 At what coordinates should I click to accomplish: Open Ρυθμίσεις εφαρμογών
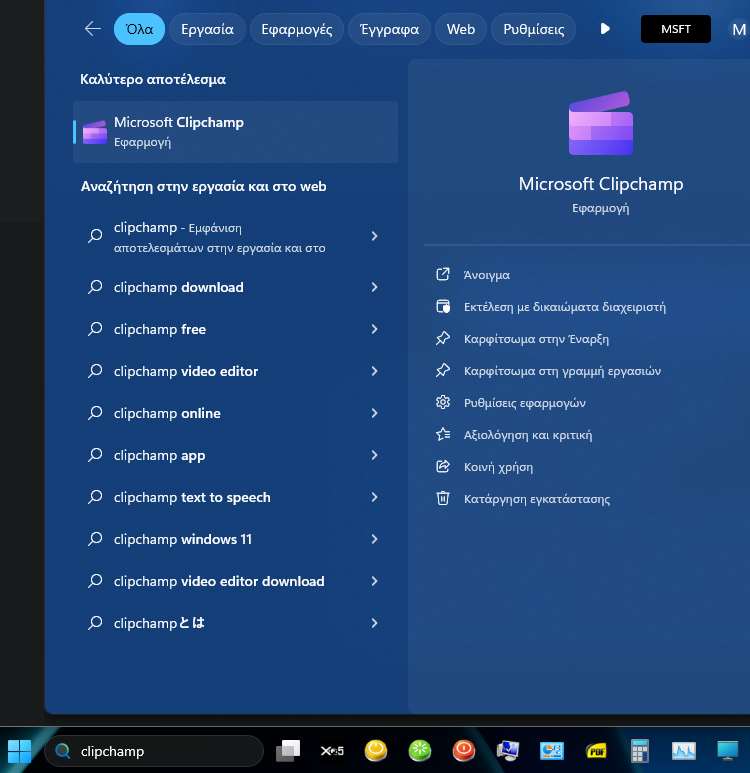(525, 403)
